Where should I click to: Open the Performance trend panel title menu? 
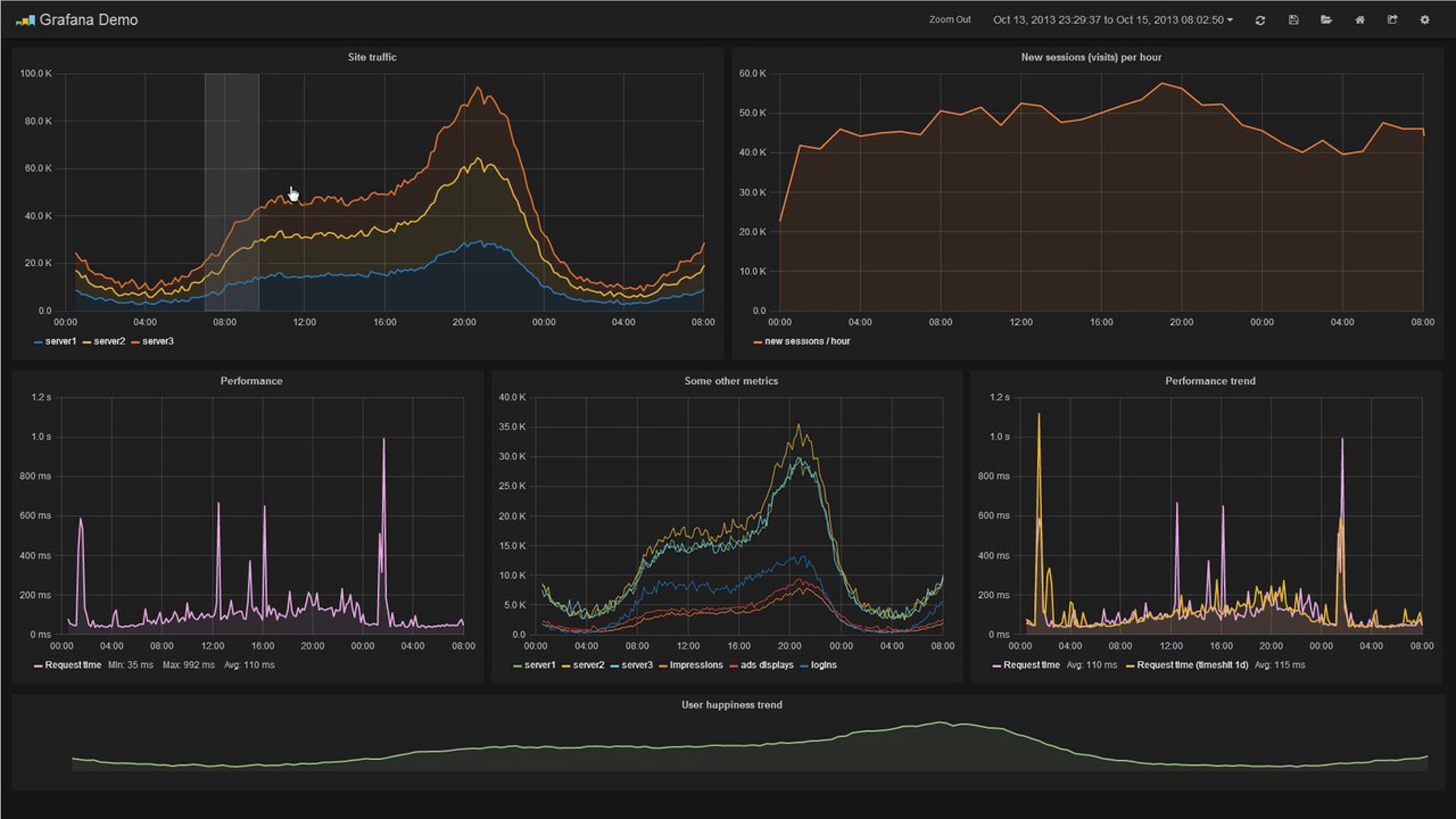point(1210,381)
